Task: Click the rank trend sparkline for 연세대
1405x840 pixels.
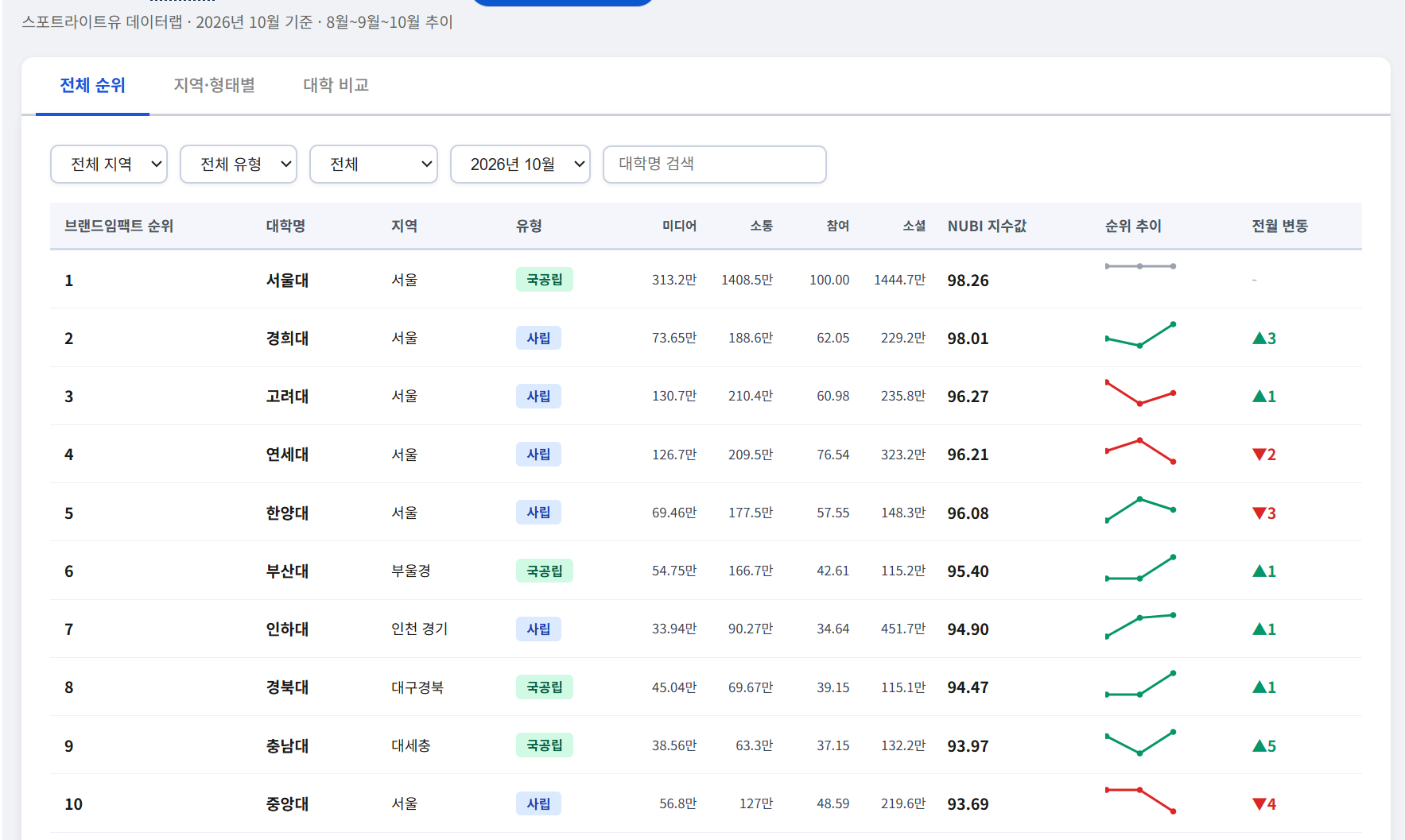Action: 1140,451
